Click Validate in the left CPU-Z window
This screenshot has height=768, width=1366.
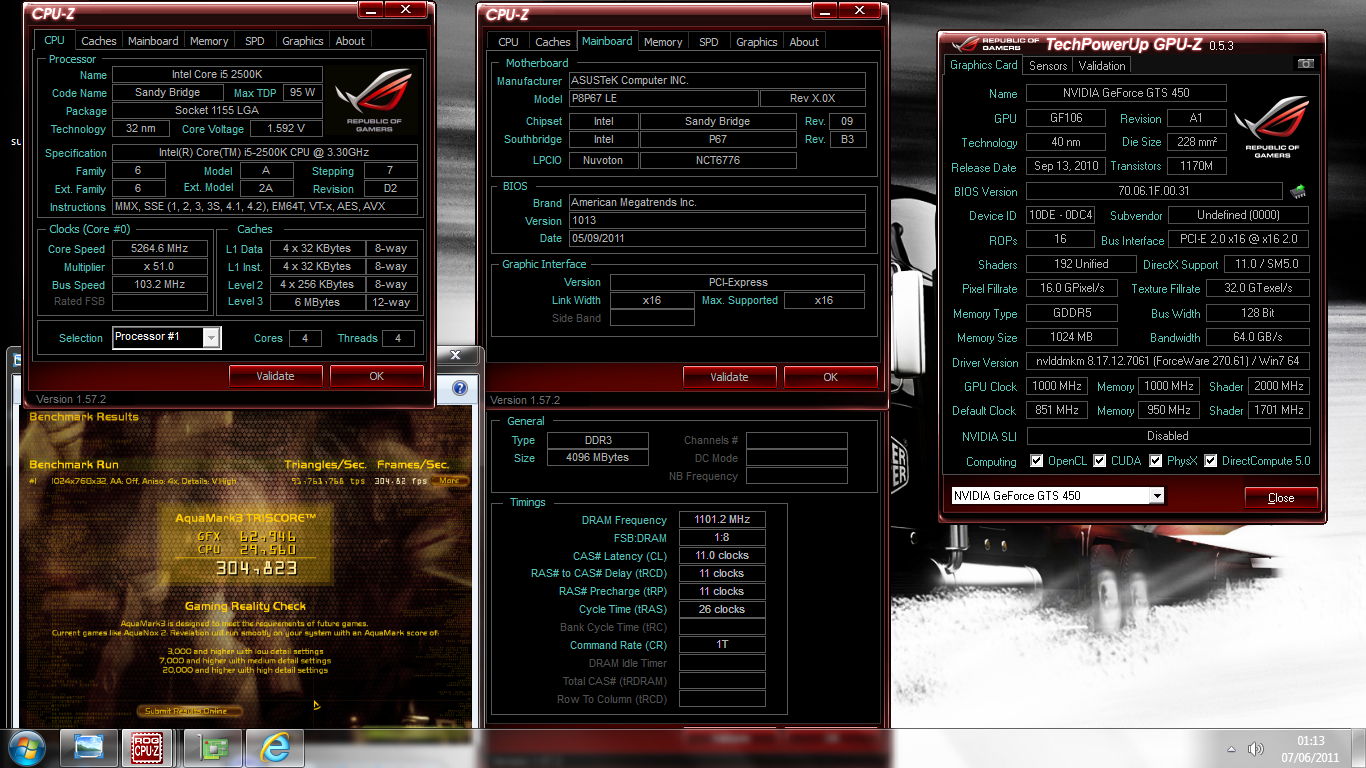[276, 376]
